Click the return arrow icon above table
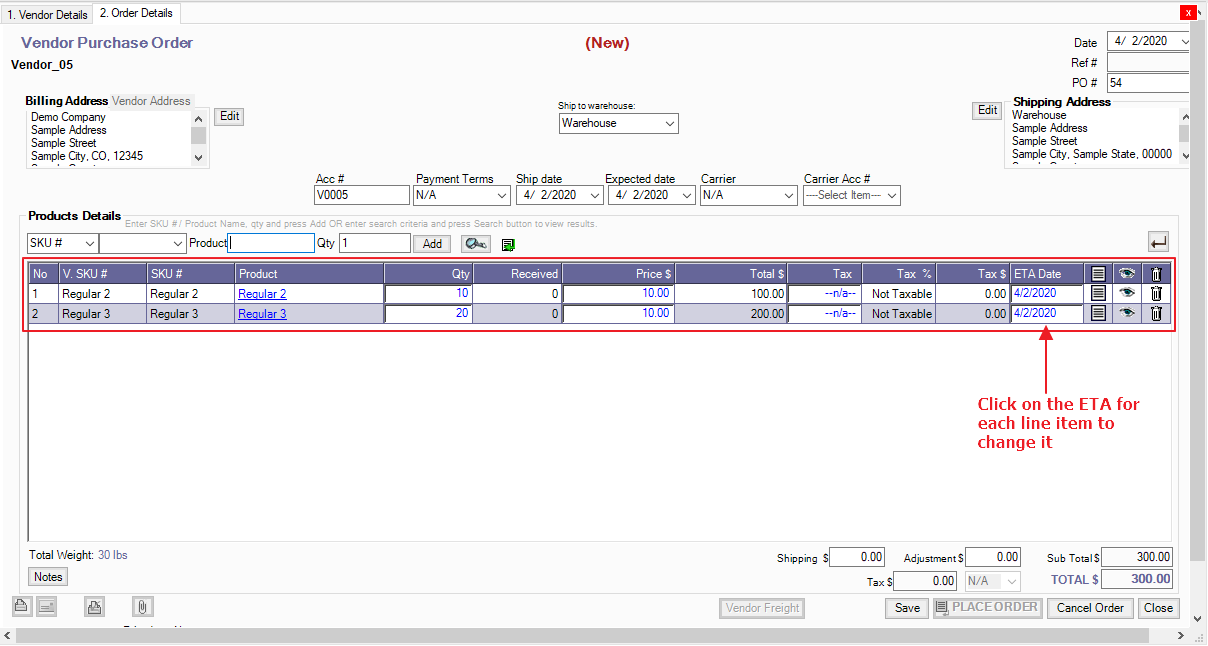This screenshot has height=646, width=1208. pyautogui.click(x=1159, y=242)
